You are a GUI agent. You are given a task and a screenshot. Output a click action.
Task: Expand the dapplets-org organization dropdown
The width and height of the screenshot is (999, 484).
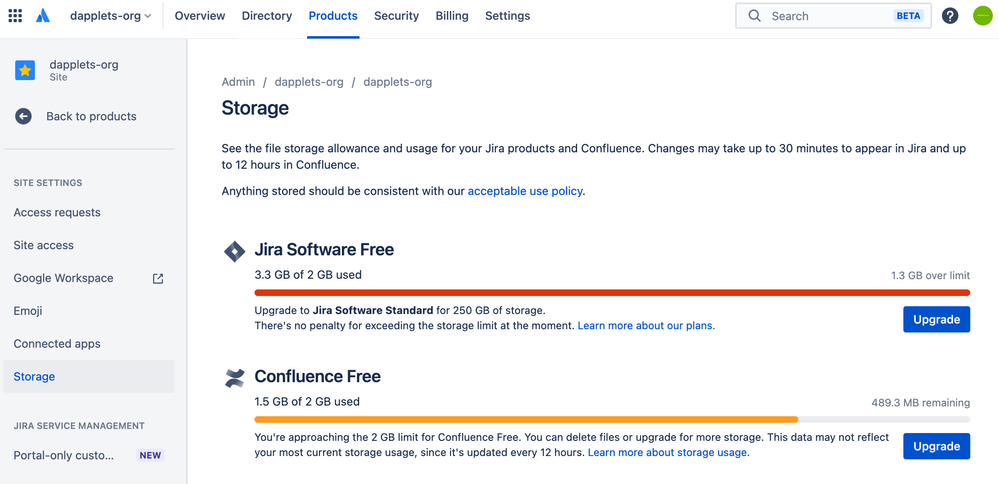coord(110,16)
